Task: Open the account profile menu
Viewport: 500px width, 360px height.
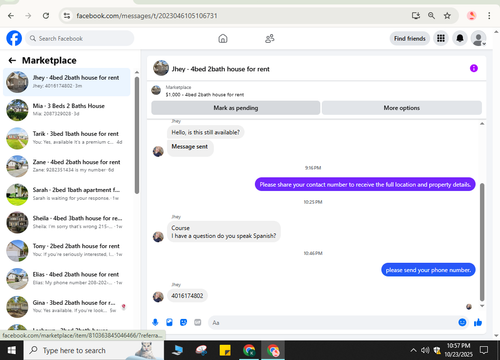Action: click(478, 39)
